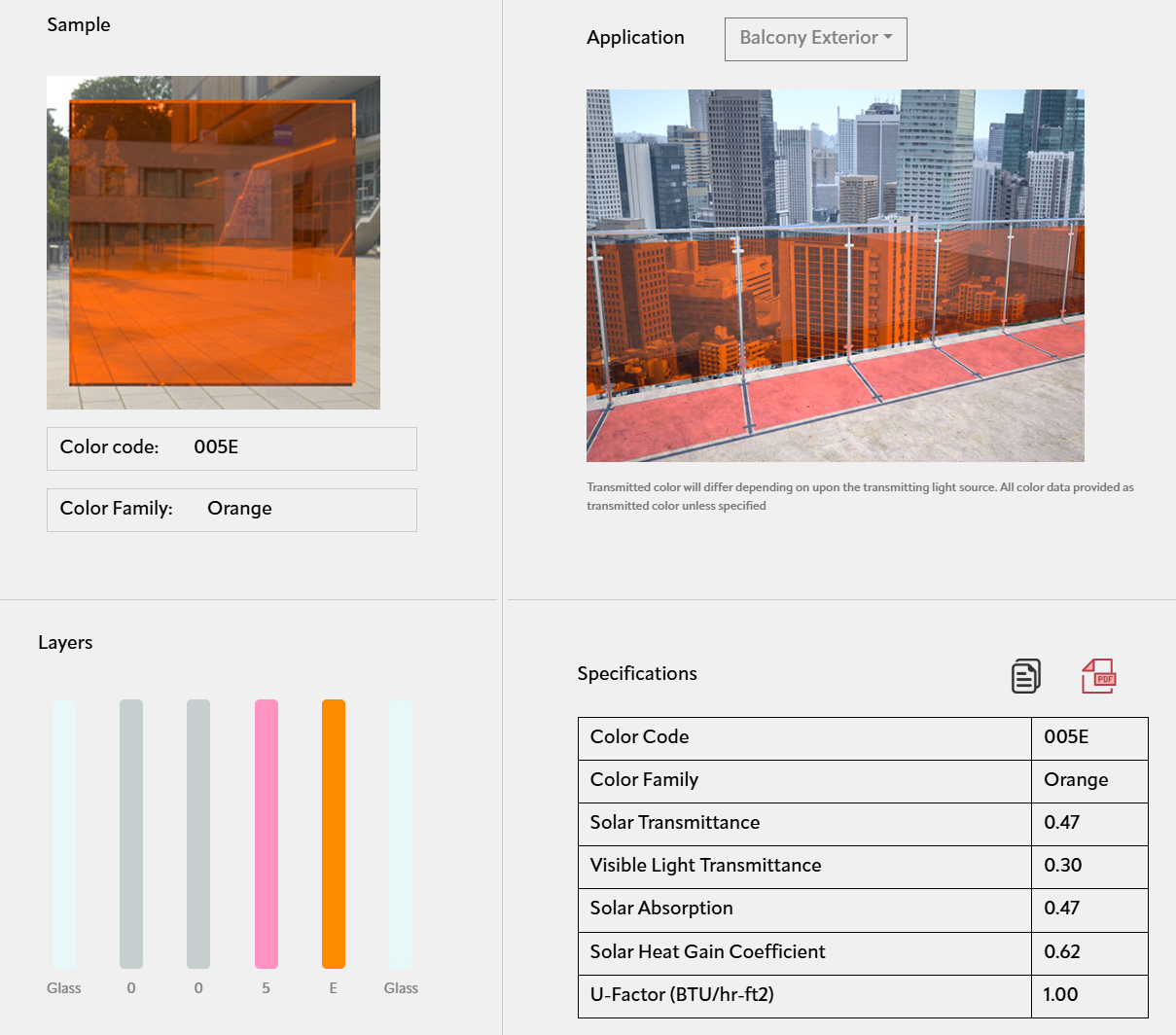Click the orange sample glass image
1176x1035 pixels.
point(213,242)
